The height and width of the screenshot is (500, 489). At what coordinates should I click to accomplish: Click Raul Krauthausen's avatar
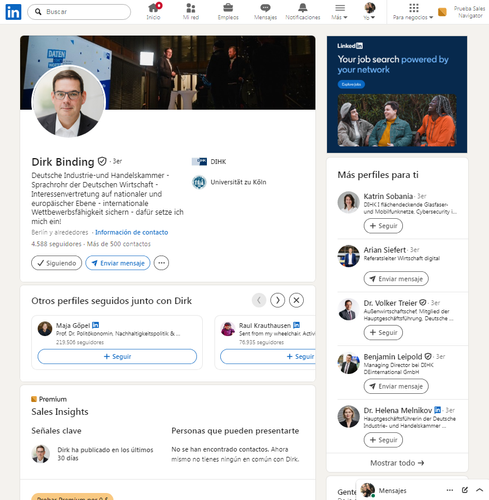tap(228, 329)
